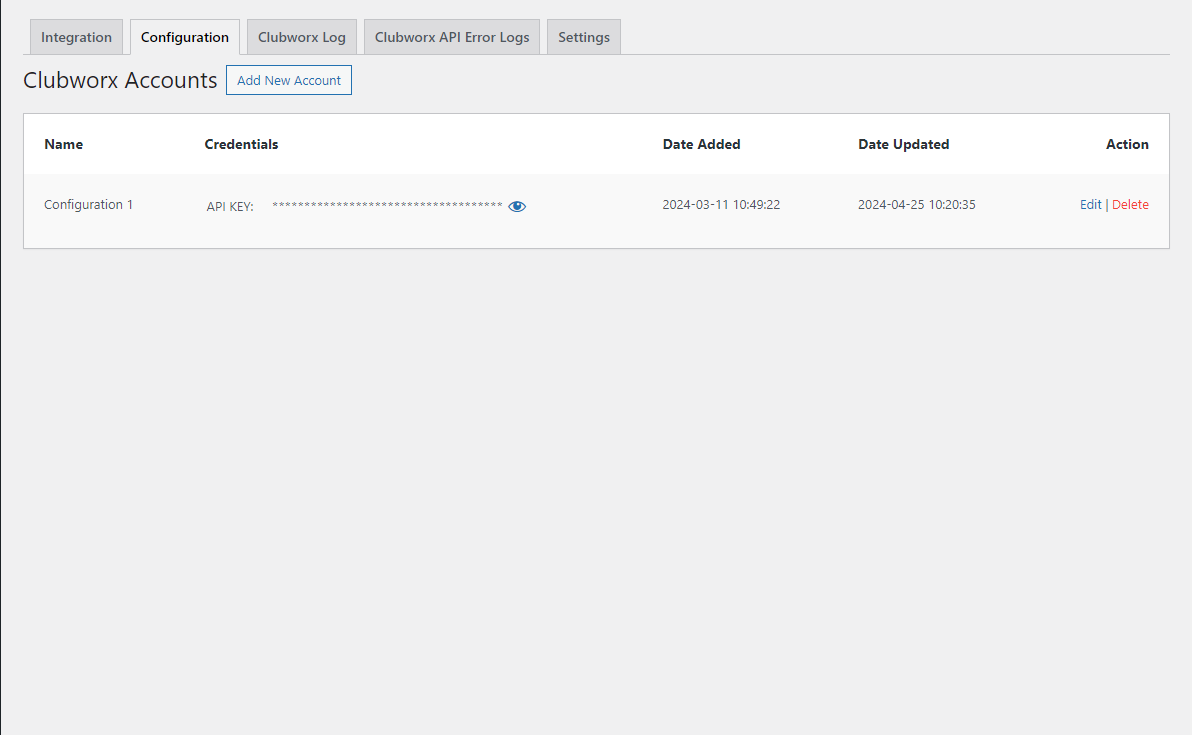This screenshot has width=1192, height=735.
Task: Click the masked API key asterisks
Action: click(x=387, y=205)
